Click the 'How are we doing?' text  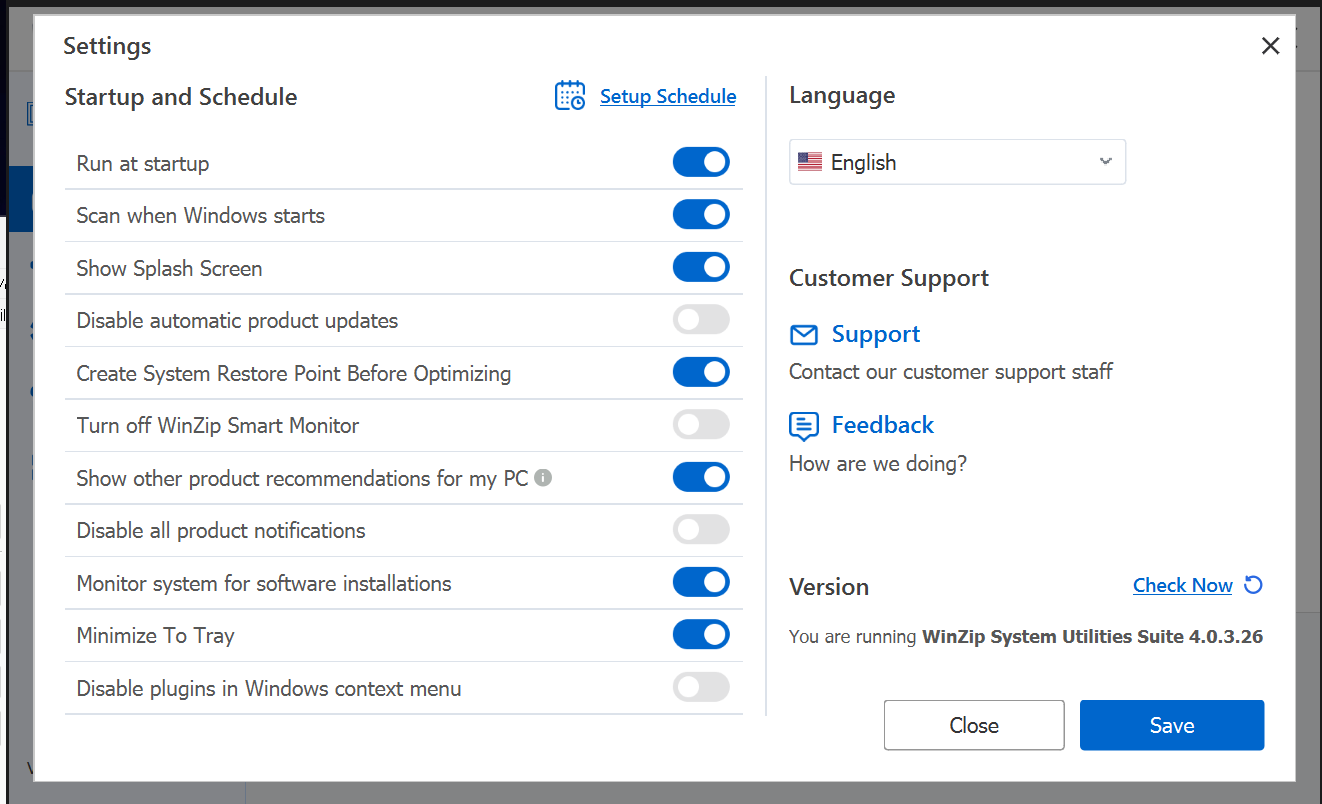878,463
